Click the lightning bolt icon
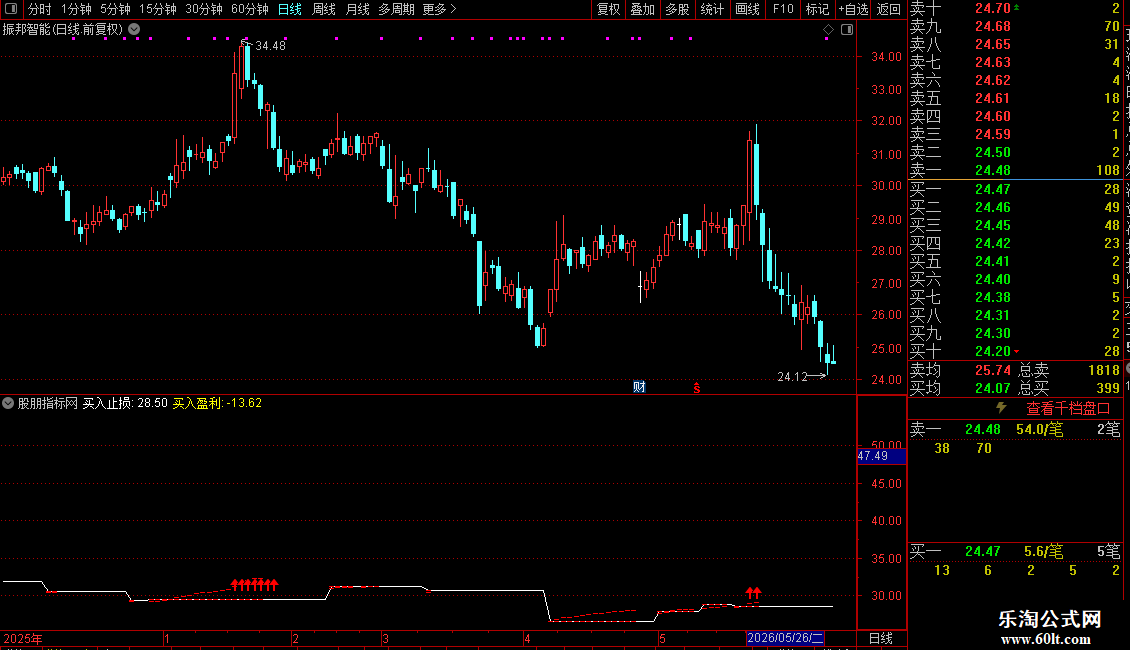This screenshot has width=1130, height=650. coord(1001,408)
